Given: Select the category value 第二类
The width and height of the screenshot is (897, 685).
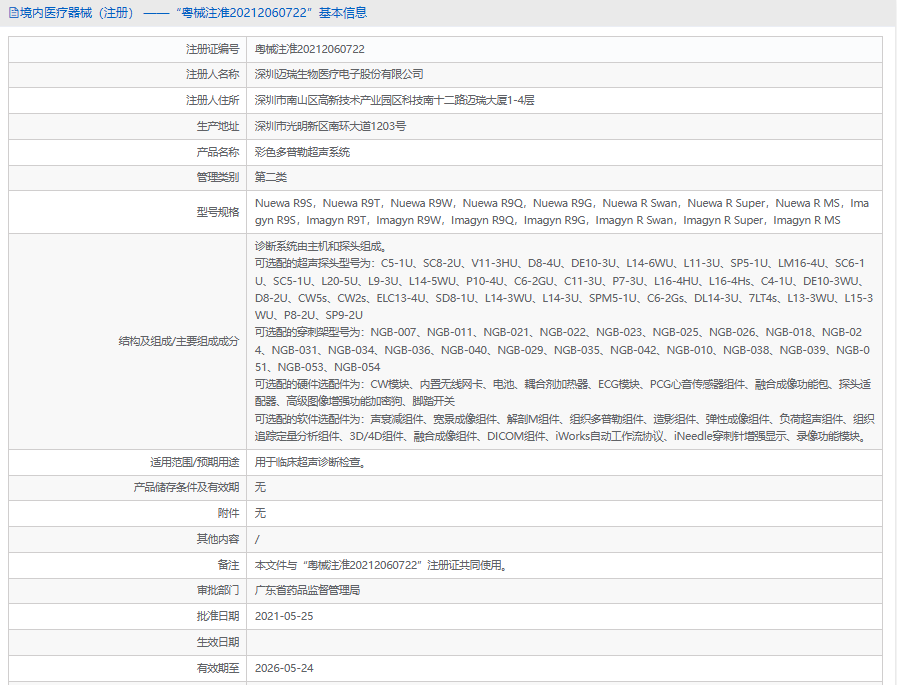Looking at the screenshot, I should pos(271,177).
